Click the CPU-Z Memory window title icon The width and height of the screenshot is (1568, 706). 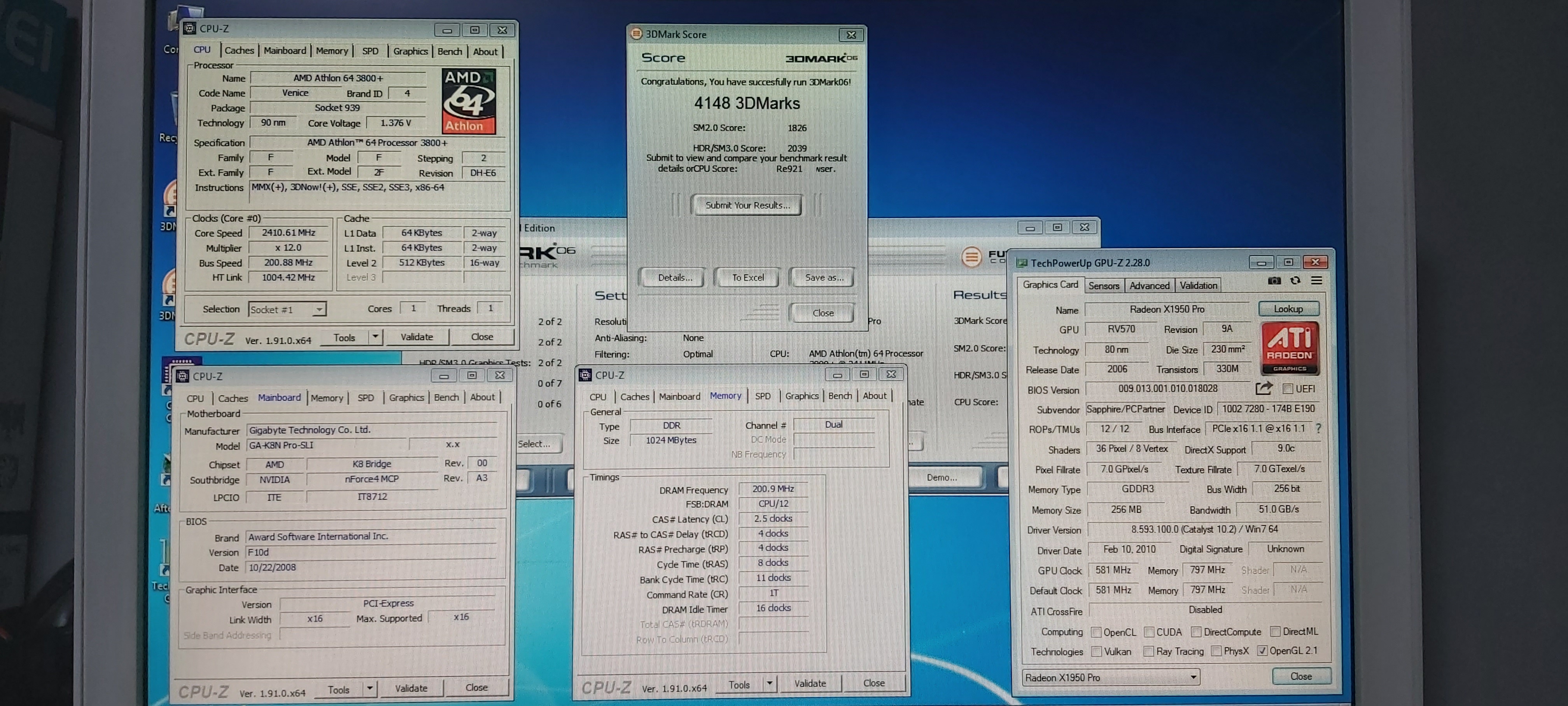pos(585,375)
